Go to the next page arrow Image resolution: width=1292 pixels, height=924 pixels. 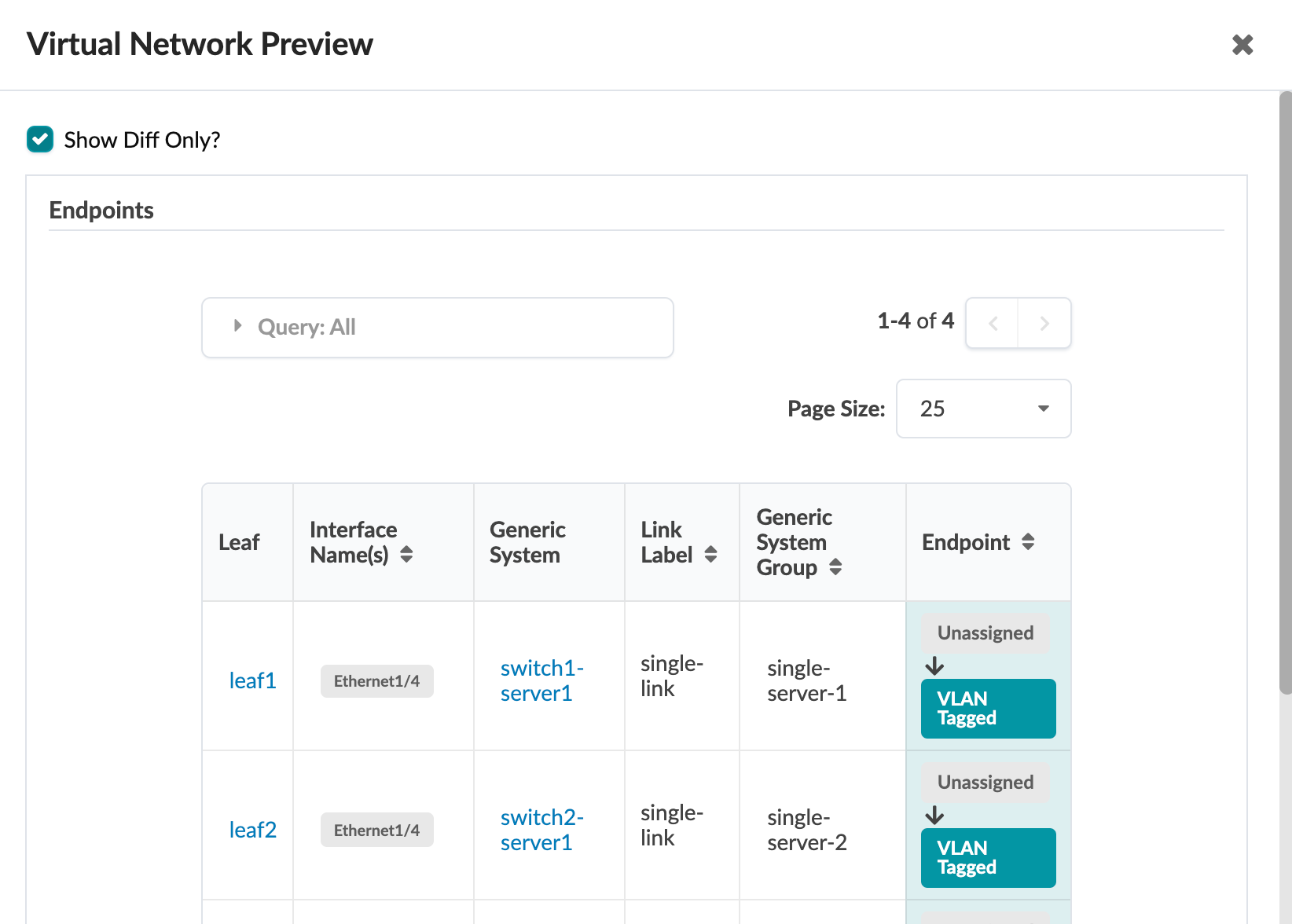point(1044,323)
